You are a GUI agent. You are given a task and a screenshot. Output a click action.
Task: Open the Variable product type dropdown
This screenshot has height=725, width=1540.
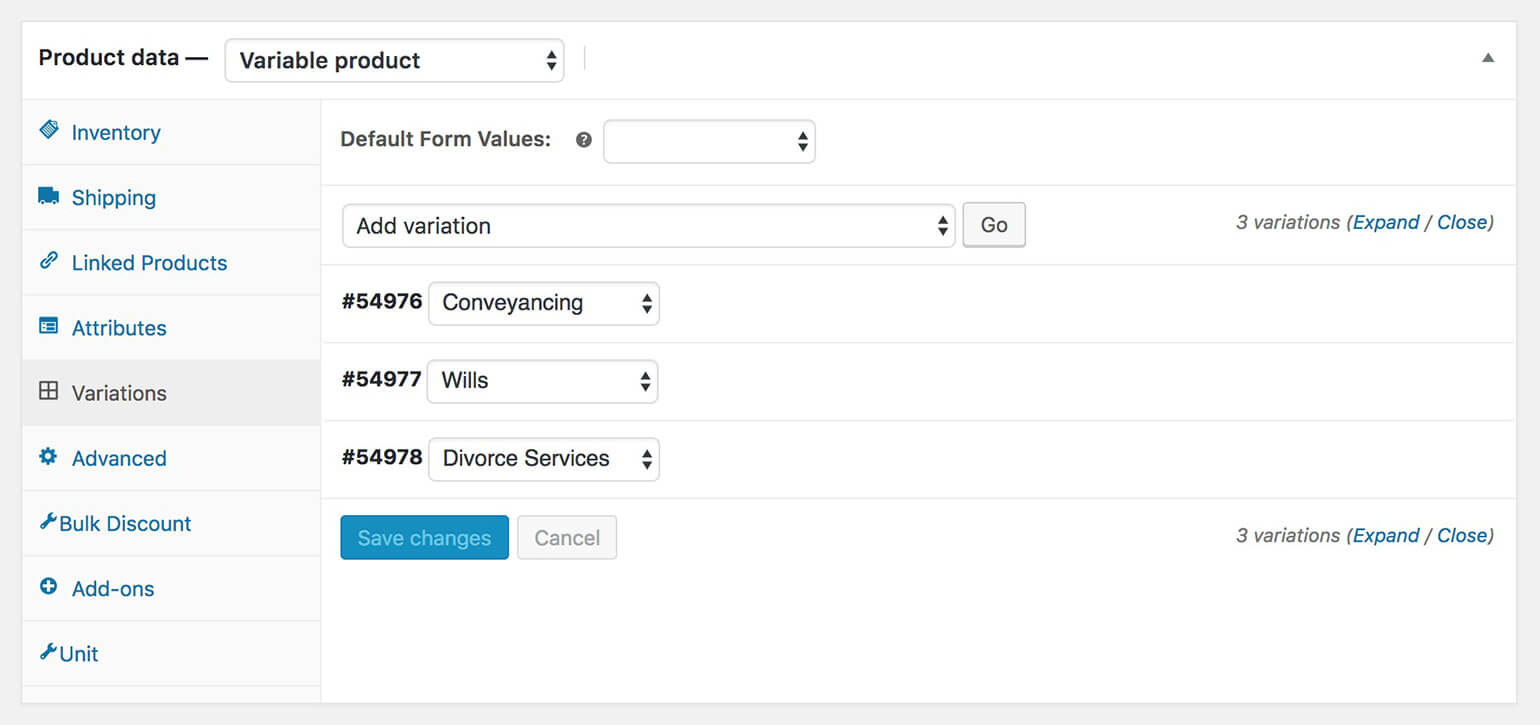(394, 60)
